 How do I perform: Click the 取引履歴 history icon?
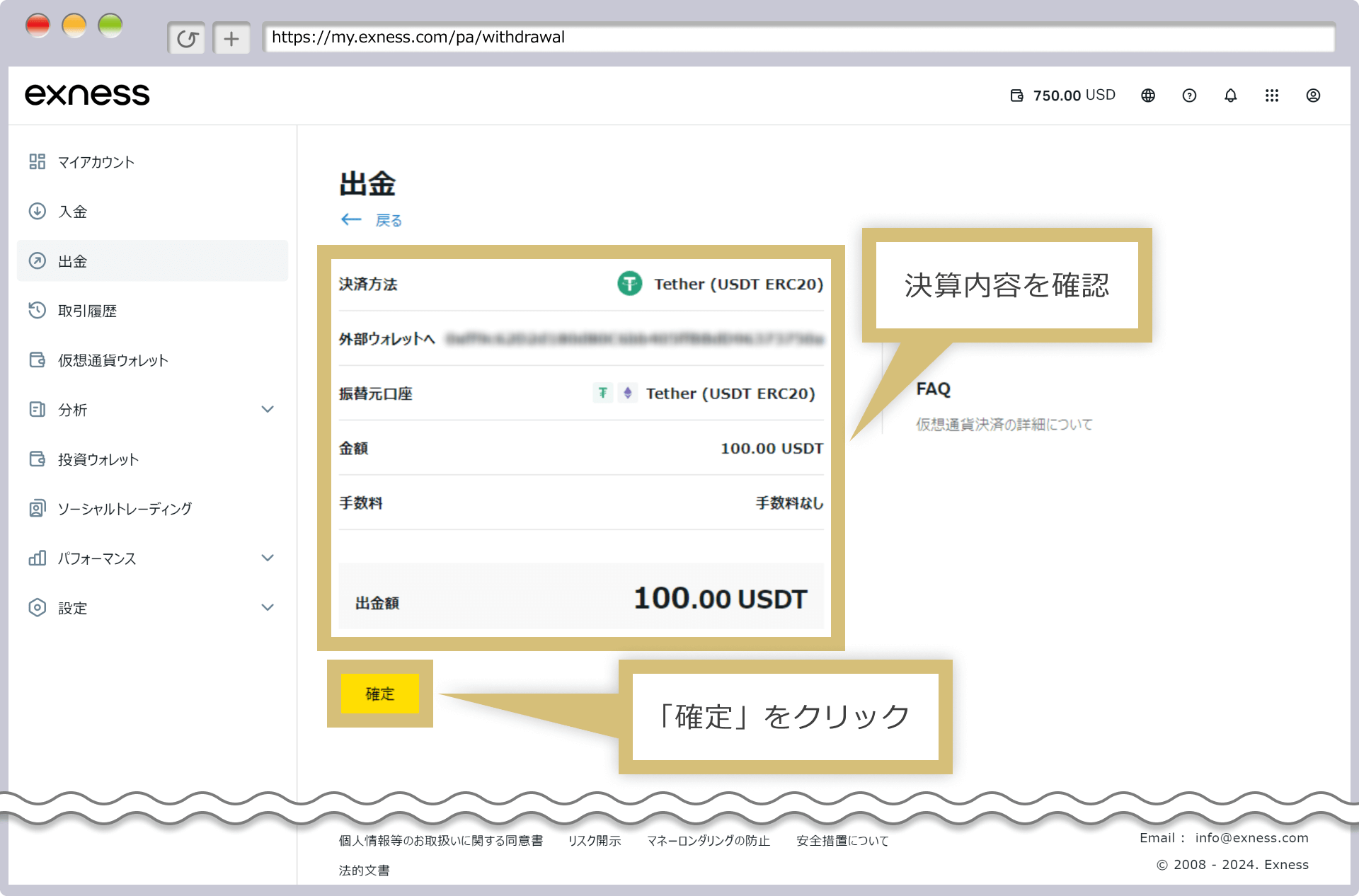click(38, 311)
